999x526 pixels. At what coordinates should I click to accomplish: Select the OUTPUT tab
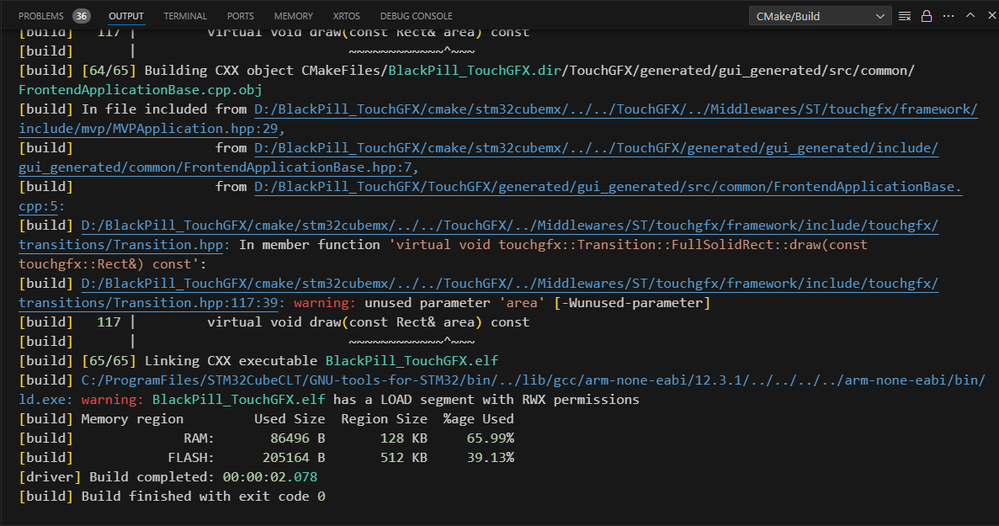click(126, 16)
